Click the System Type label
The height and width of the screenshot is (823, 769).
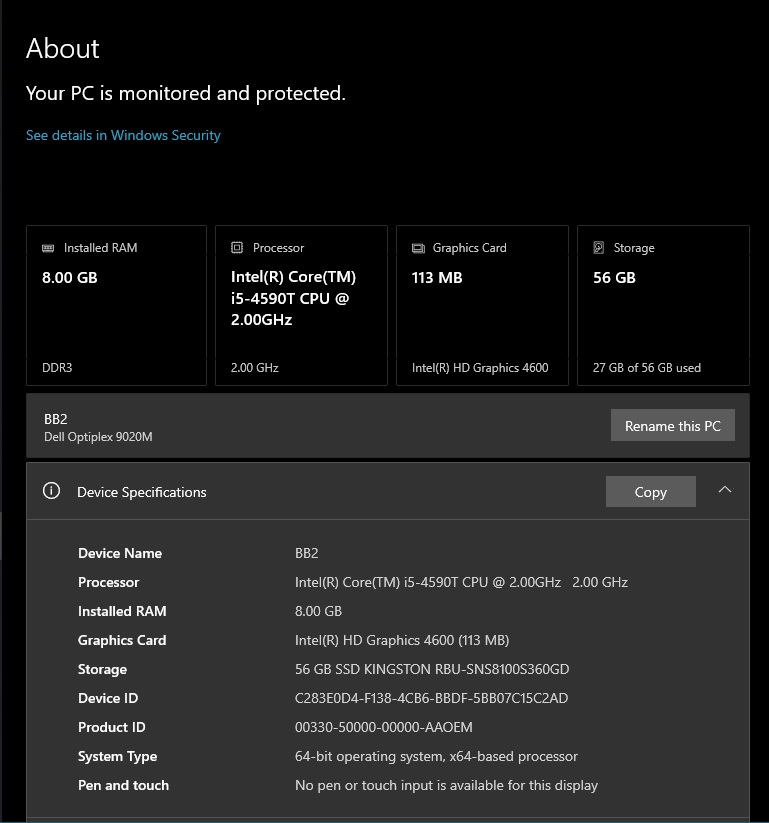pyautogui.click(x=118, y=756)
